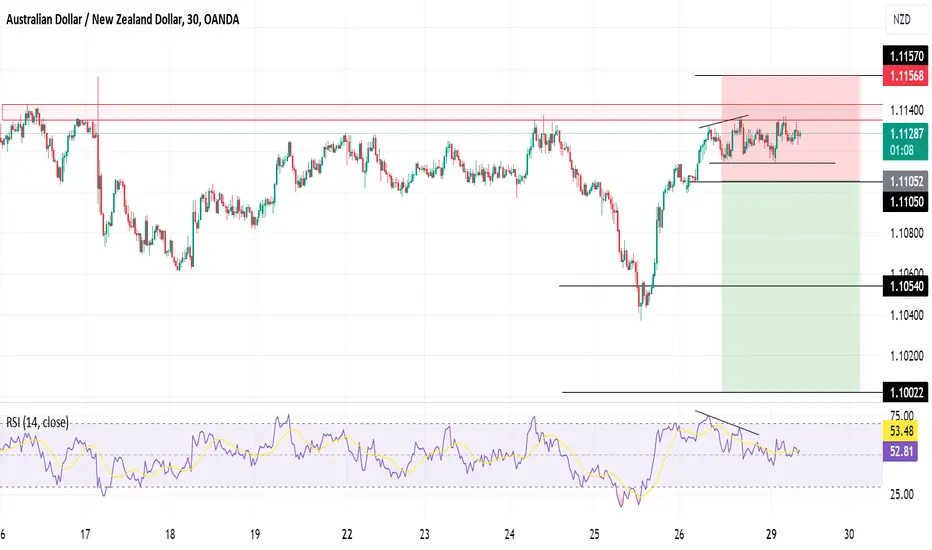Click date 24 on the time axis
The height and width of the screenshot is (550, 932).
(509, 534)
